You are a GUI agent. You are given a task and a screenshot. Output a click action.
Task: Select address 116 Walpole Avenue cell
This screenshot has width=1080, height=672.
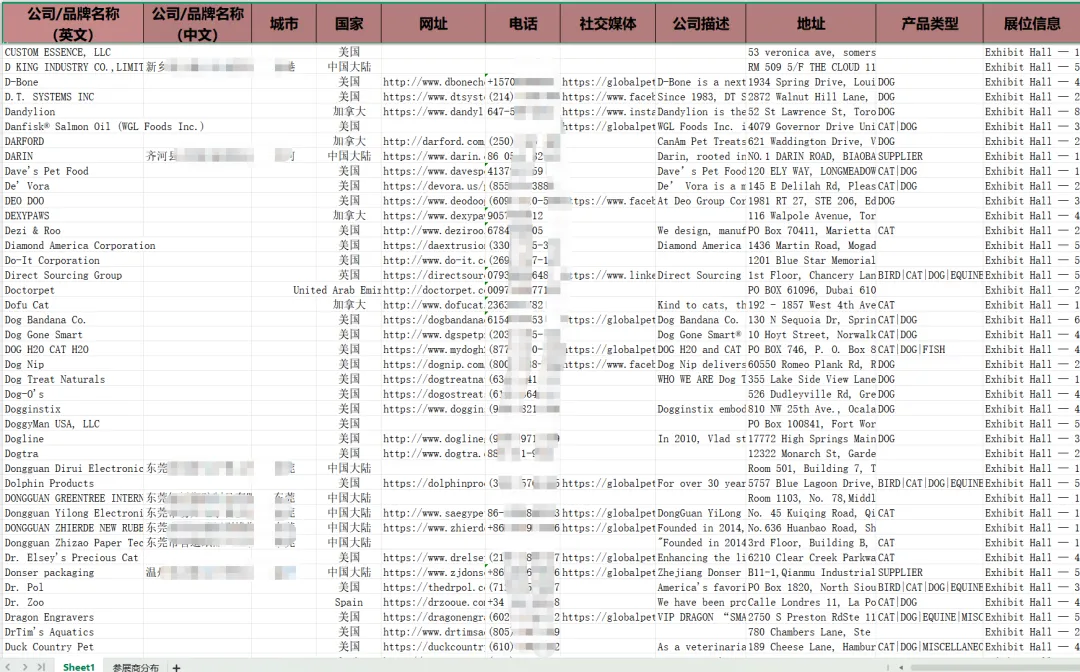point(811,216)
